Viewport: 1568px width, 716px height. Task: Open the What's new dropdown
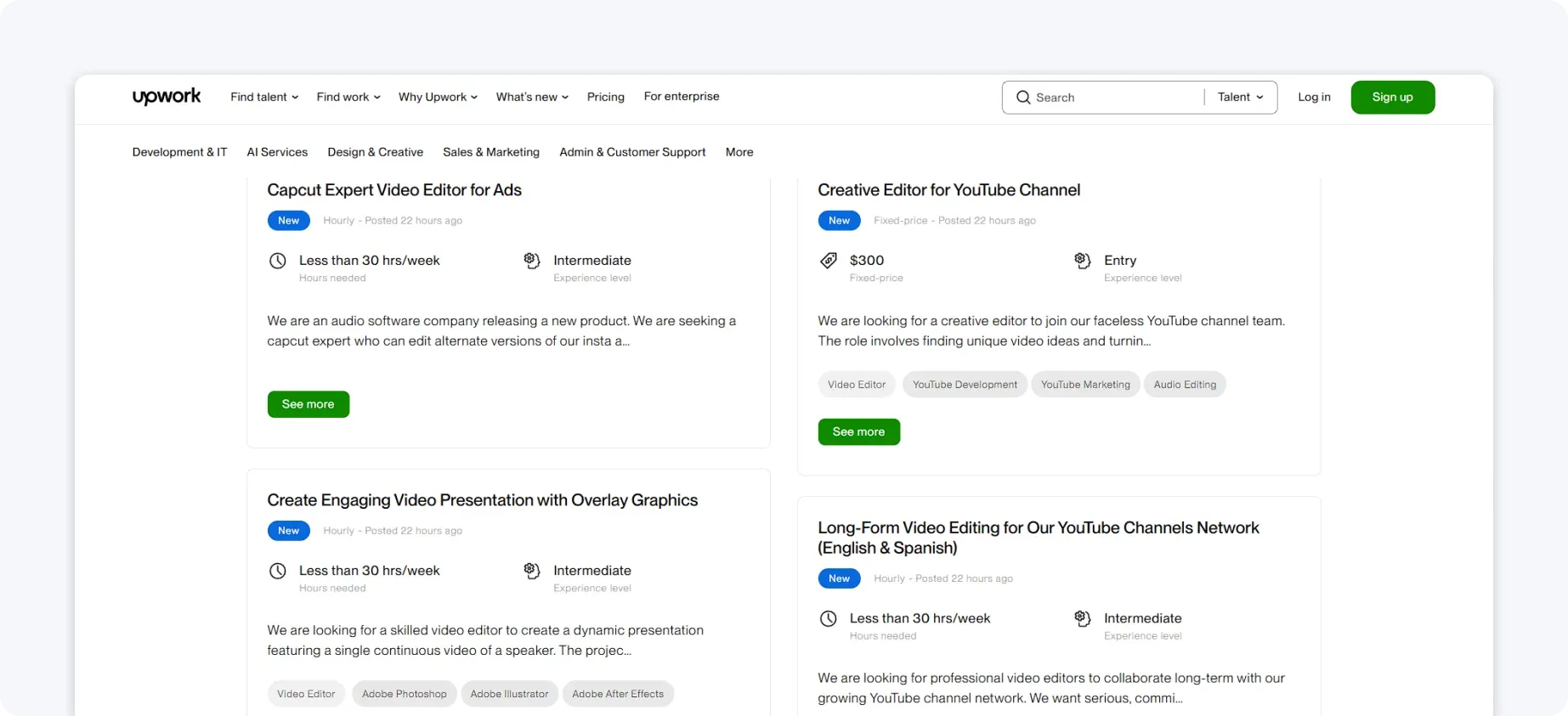tap(532, 97)
